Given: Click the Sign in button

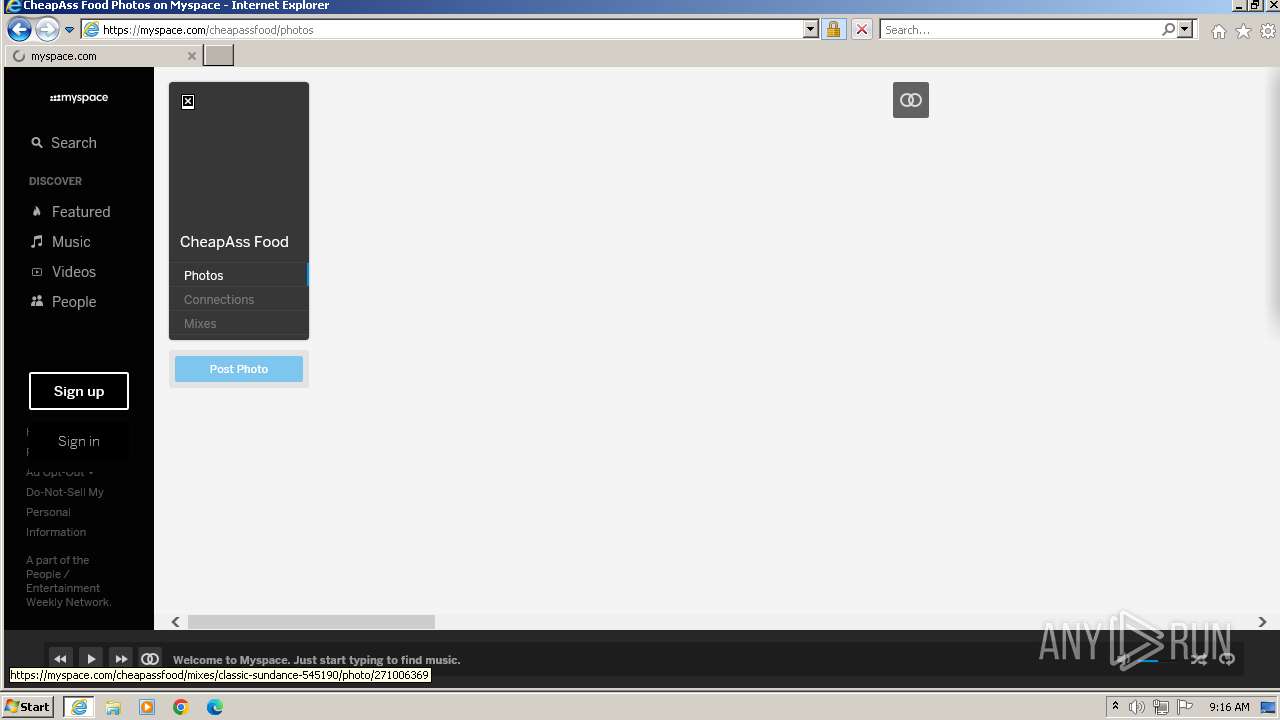Looking at the screenshot, I should click(79, 441).
